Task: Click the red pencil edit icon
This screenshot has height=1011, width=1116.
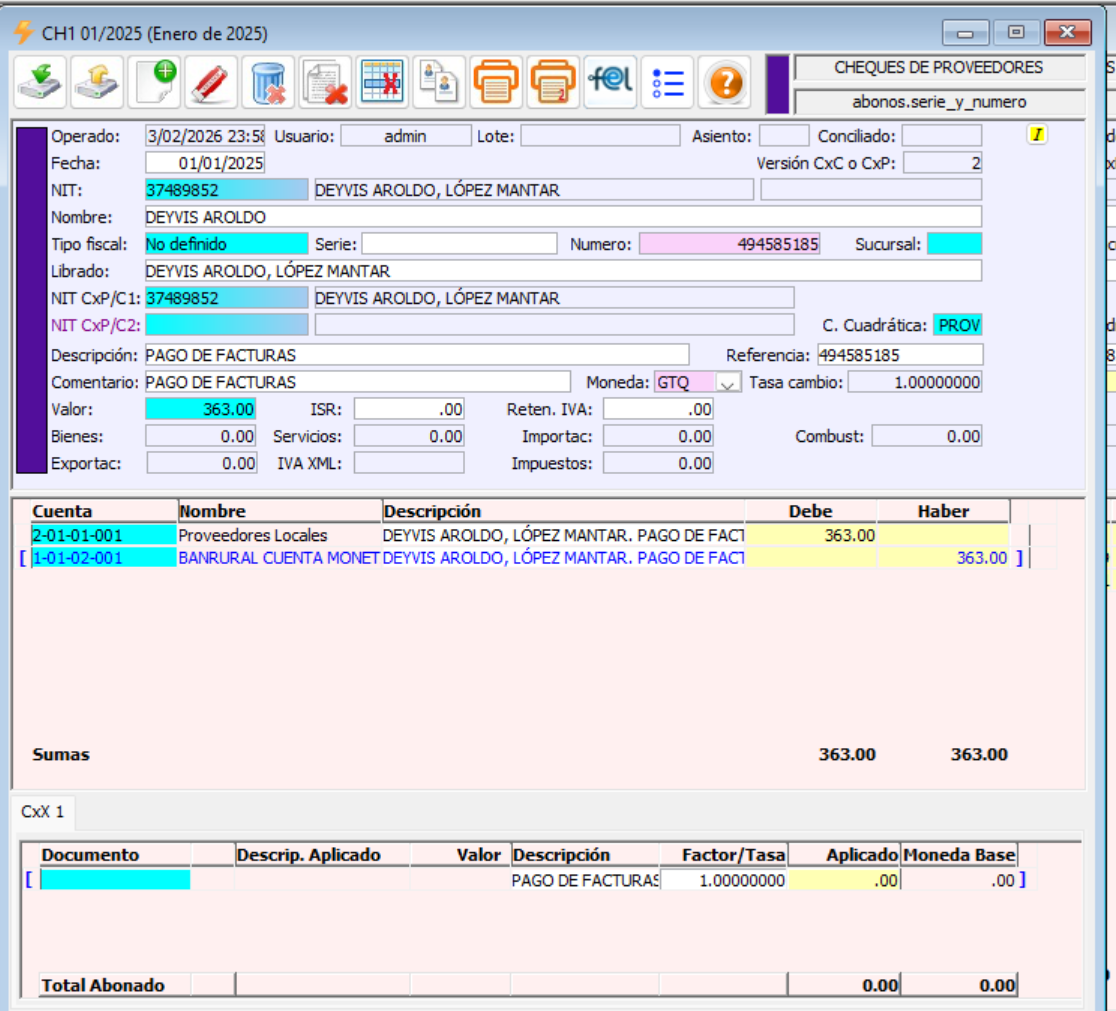Action: coord(211,82)
